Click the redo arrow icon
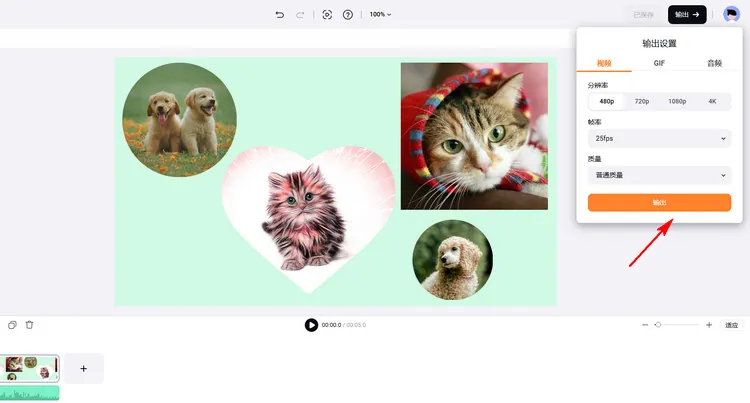The height and width of the screenshot is (403, 750). 300,15
